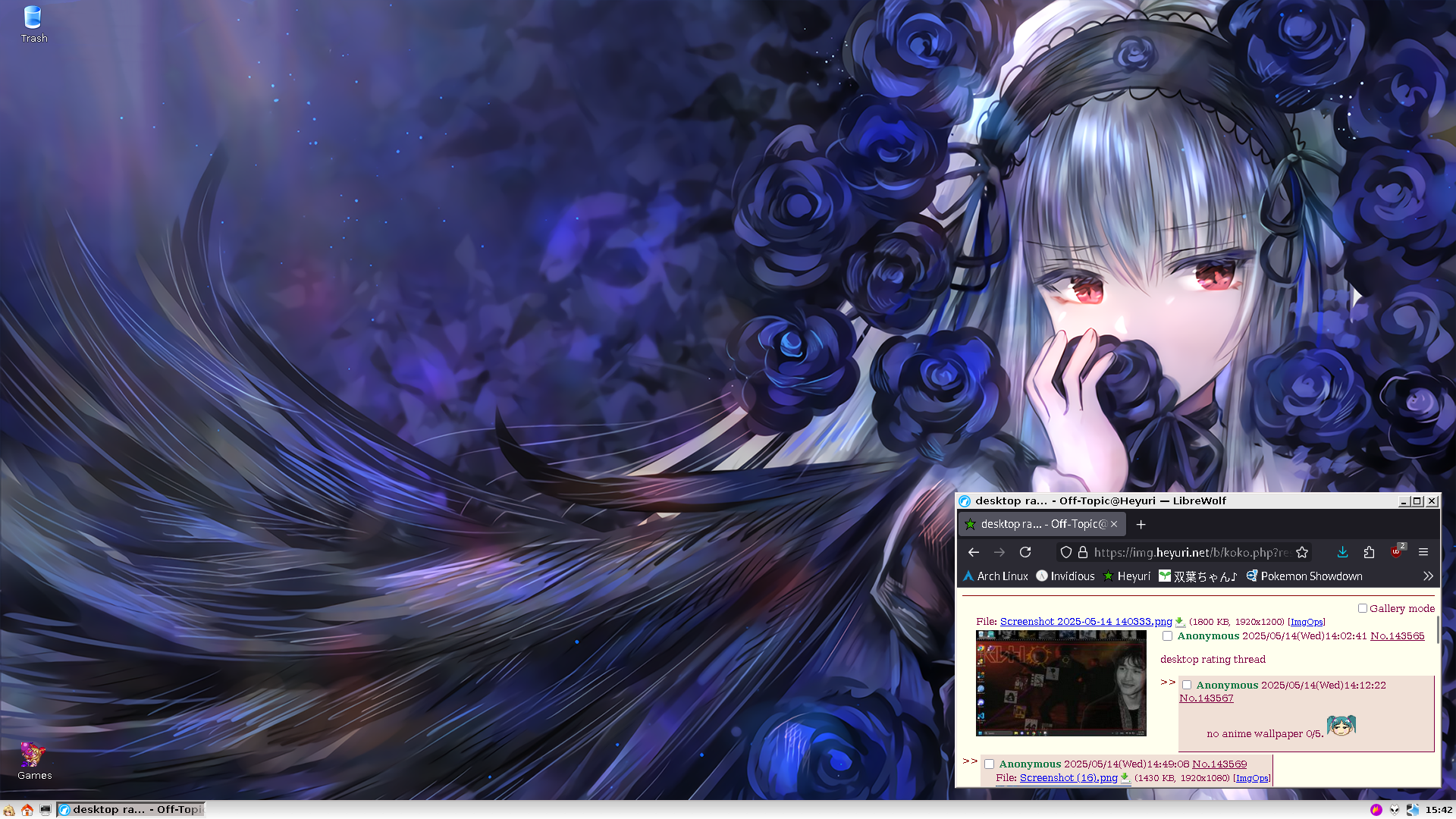This screenshot has width=1456, height=819.
Task: Open the Trash desktop icon
Action: point(33,24)
